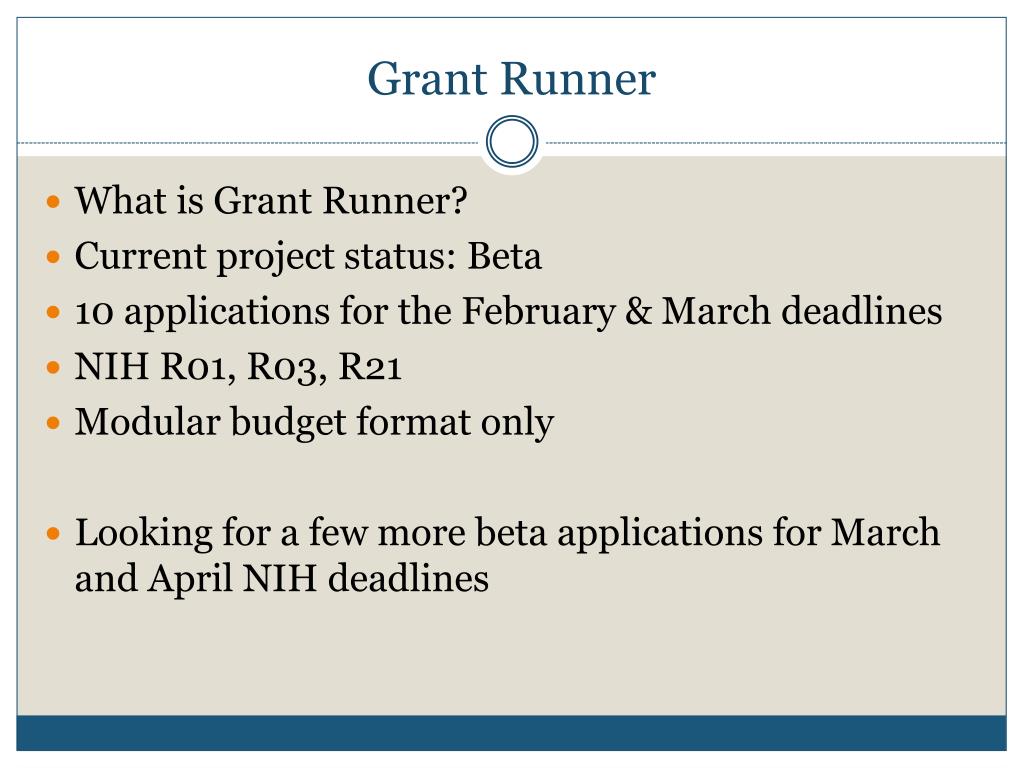Click the 'and April NIH deadlines' line
Screen dimensions: 1024x768
pos(281,578)
